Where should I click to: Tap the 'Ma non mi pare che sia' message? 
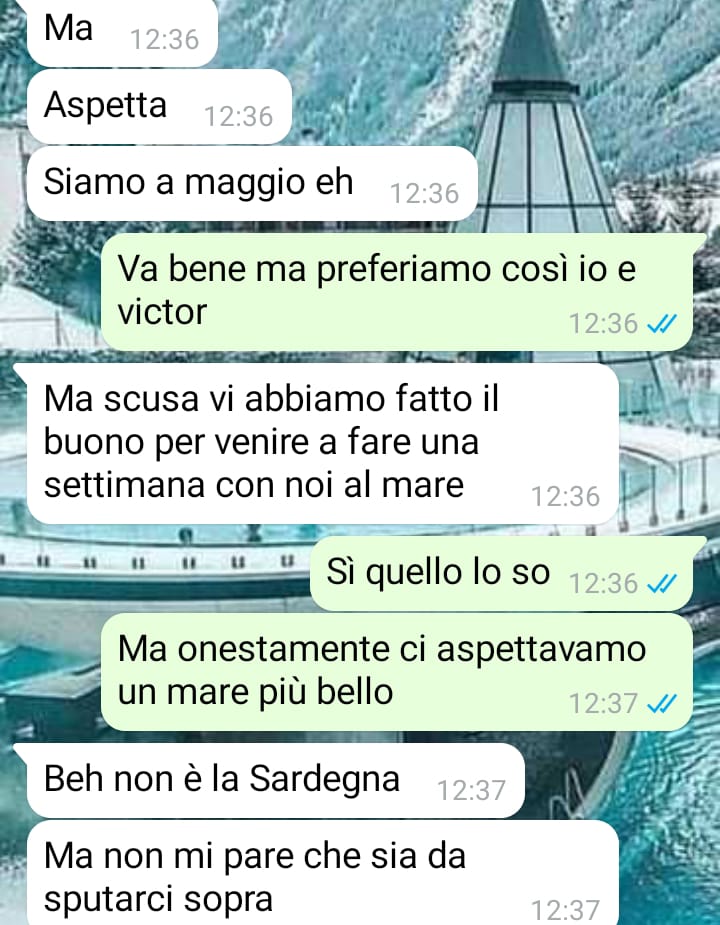[x=322, y=873]
